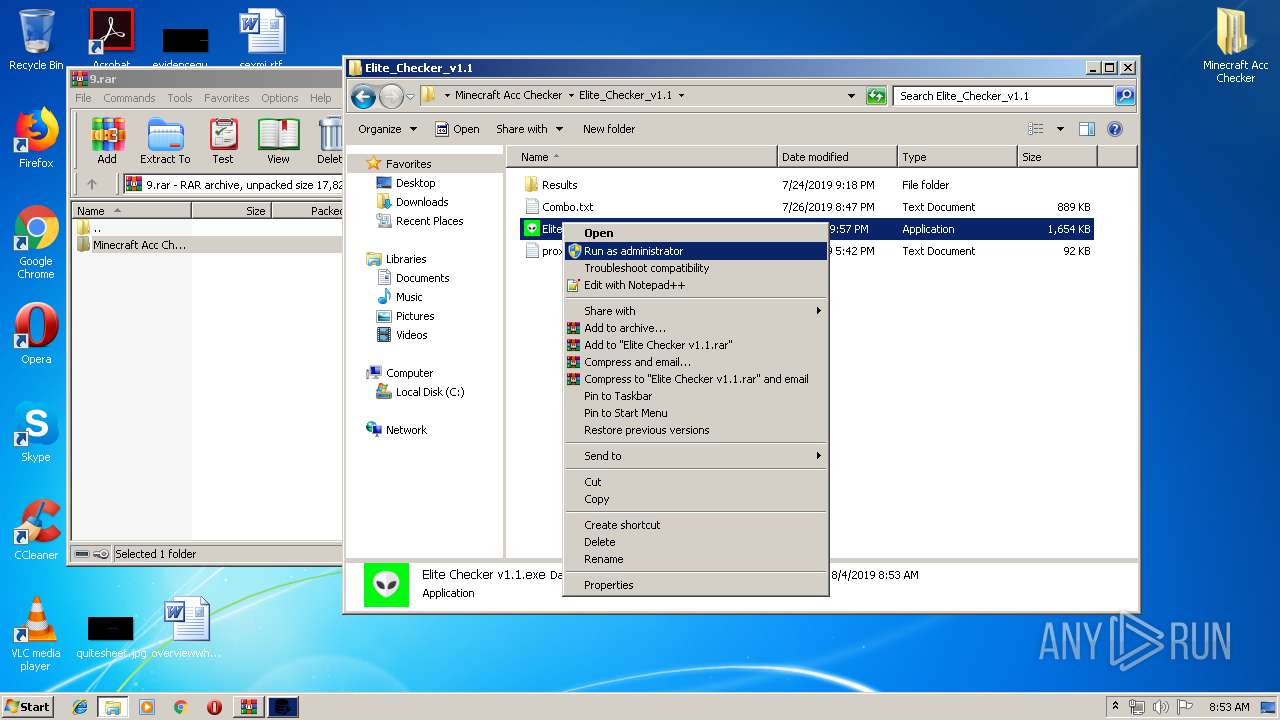
Task: Choose Edit with Notepad++
Action: pyautogui.click(x=696, y=285)
